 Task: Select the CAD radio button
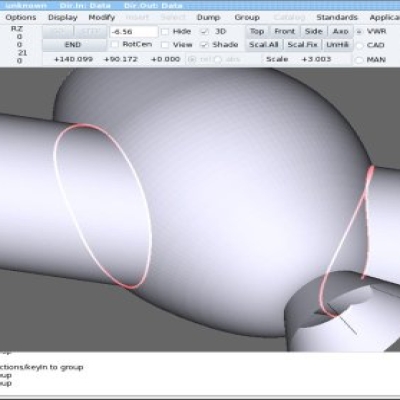[x=359, y=46]
